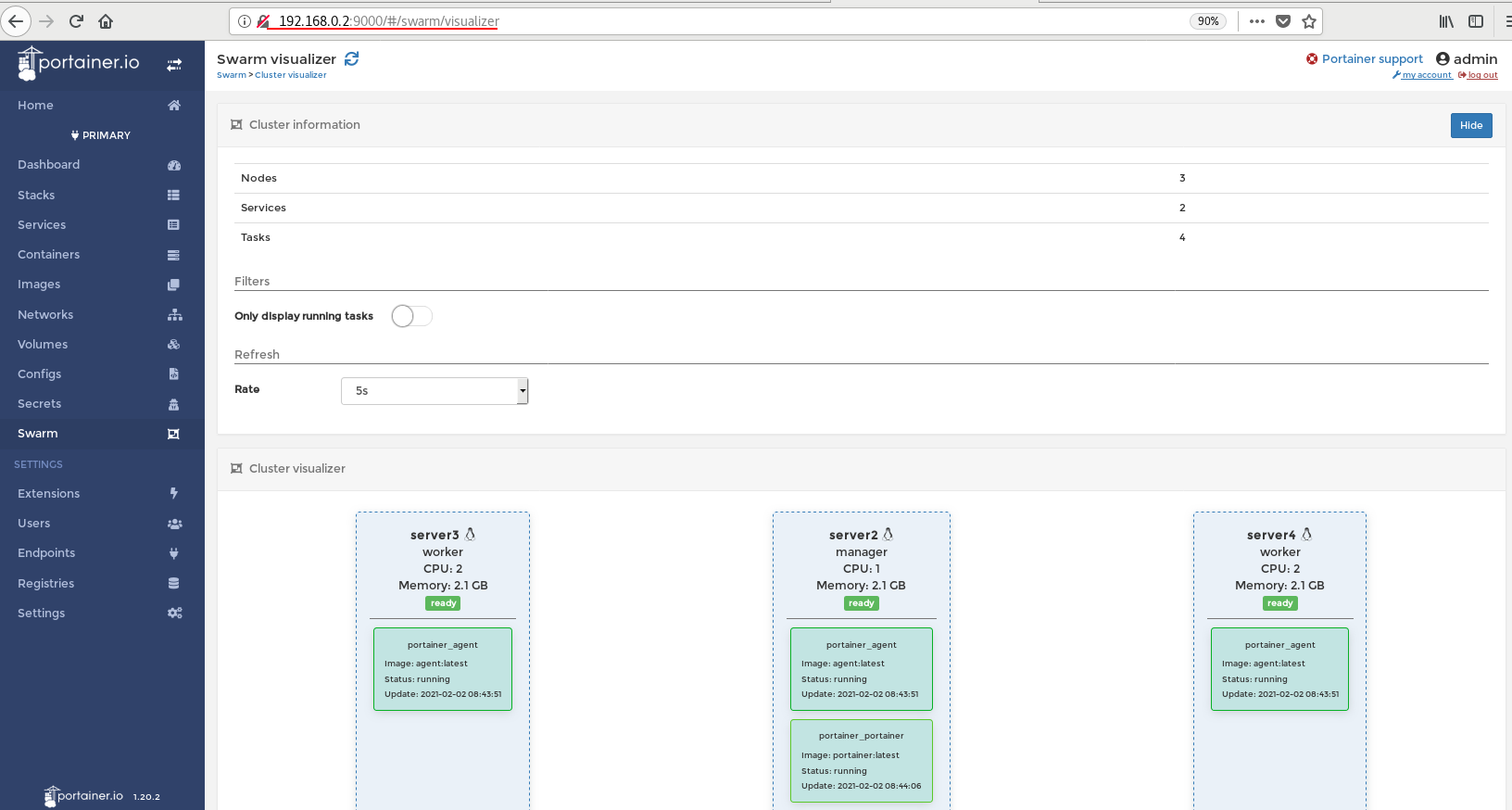The width and height of the screenshot is (1512, 810).
Task: Click the browser forward arrow button
Action: (46, 21)
